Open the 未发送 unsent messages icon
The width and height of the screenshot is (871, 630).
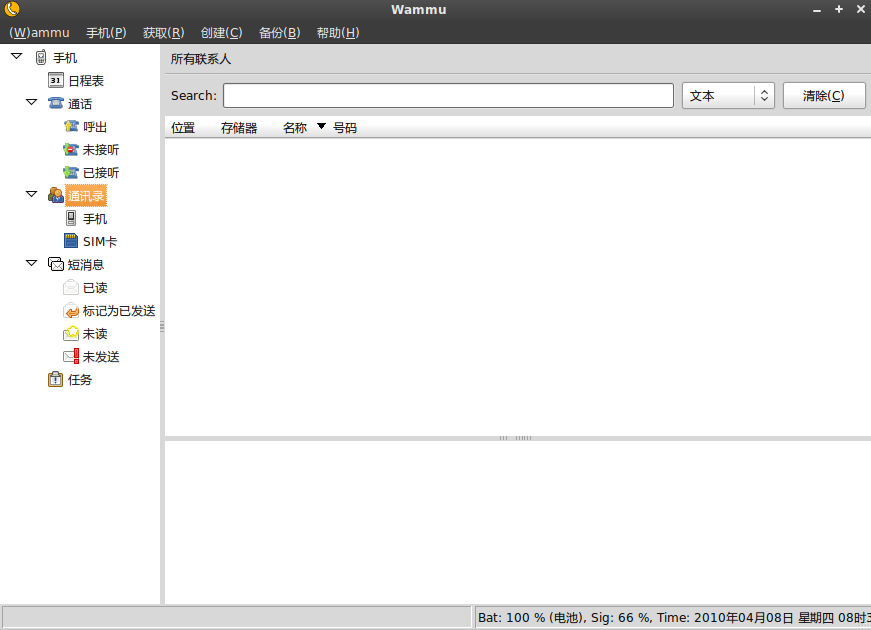click(x=71, y=357)
